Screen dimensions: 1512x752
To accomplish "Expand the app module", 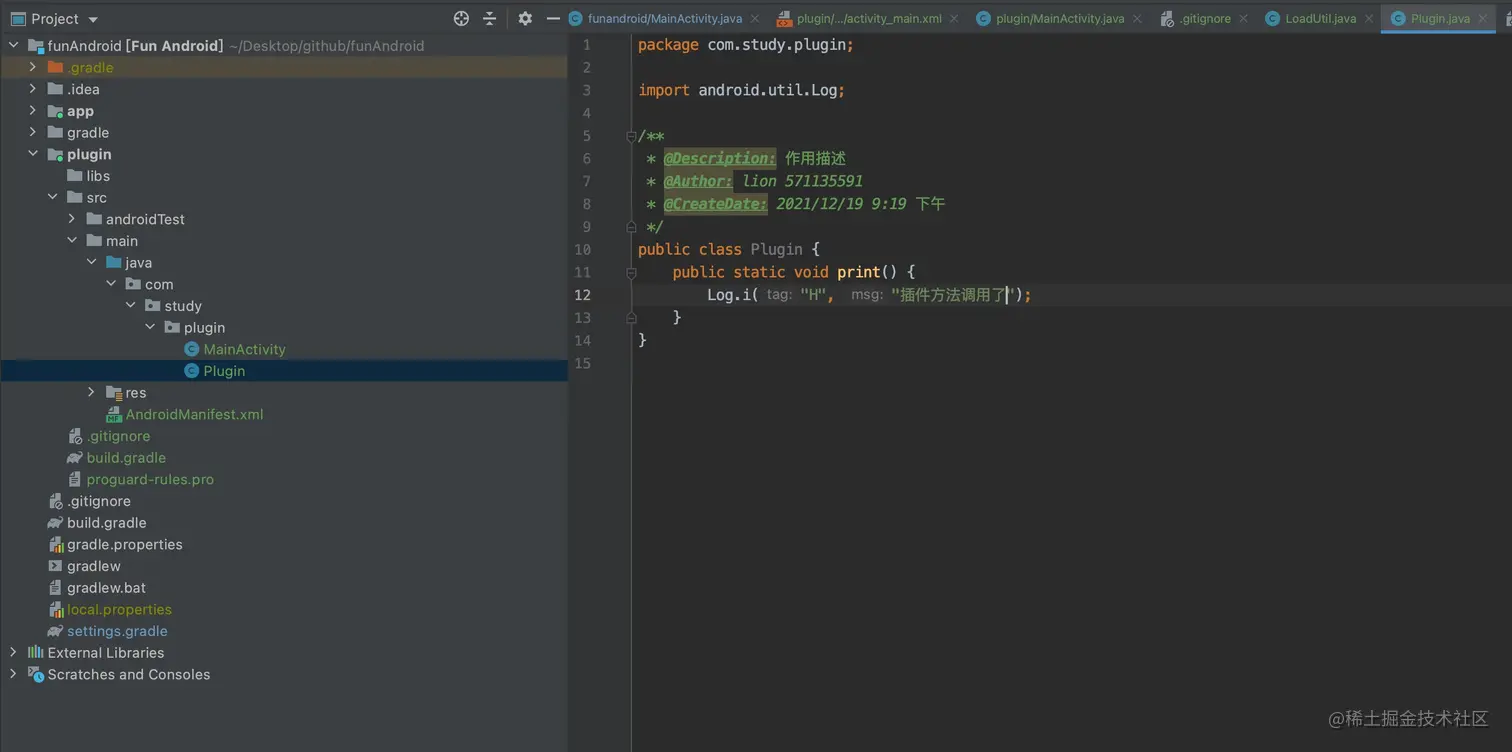I will 33,111.
